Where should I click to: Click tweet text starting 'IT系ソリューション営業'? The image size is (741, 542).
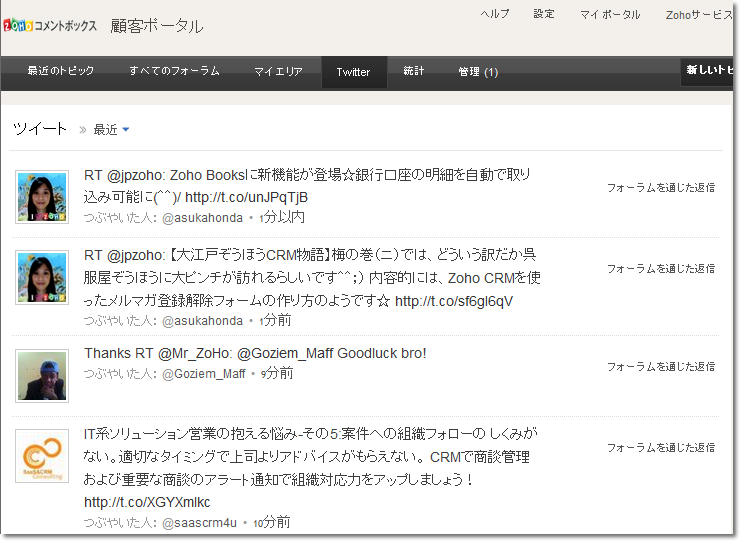click(x=310, y=468)
